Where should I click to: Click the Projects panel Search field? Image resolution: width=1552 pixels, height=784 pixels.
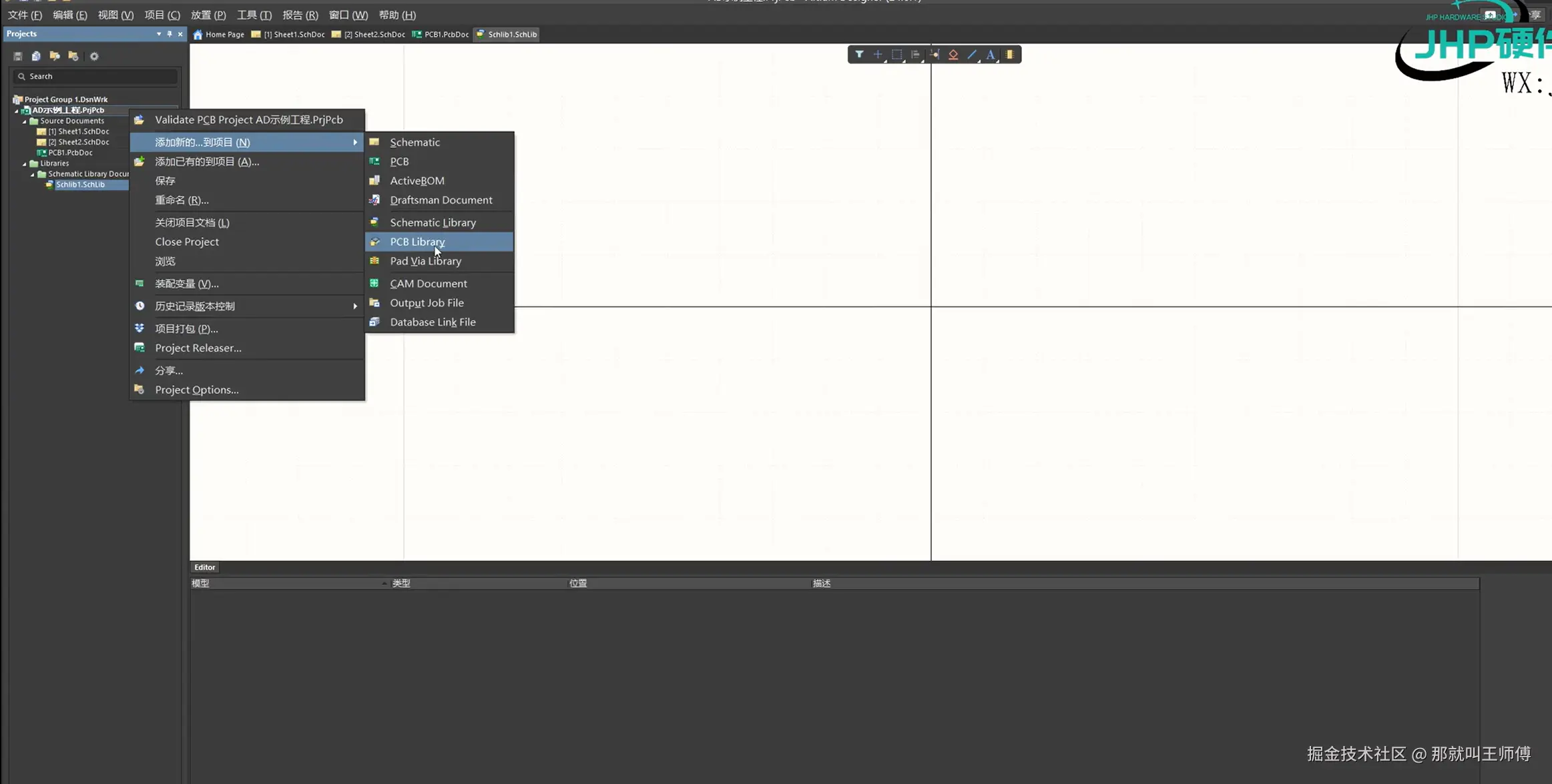click(x=95, y=76)
